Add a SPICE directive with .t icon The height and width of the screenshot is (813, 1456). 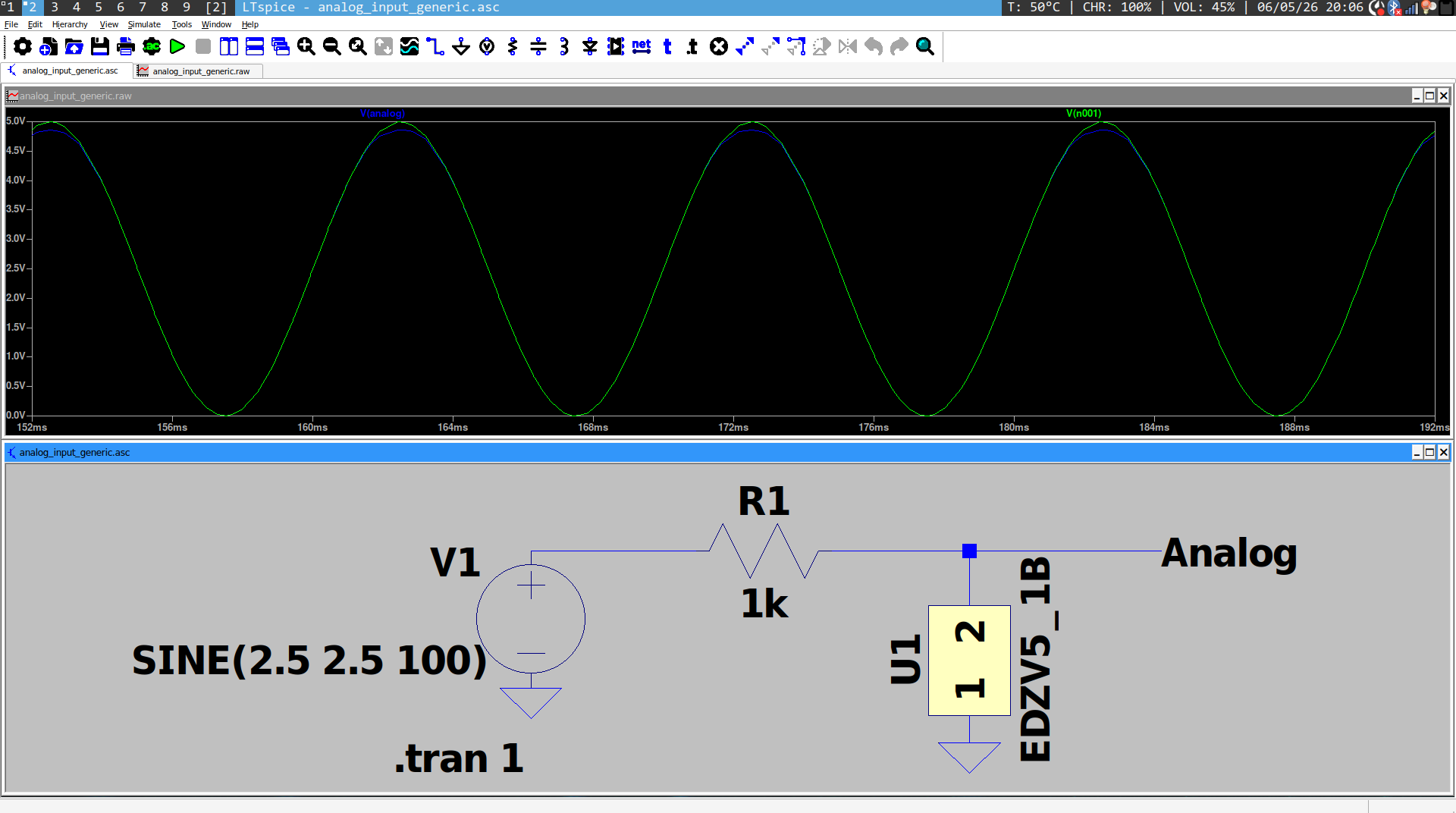692,46
